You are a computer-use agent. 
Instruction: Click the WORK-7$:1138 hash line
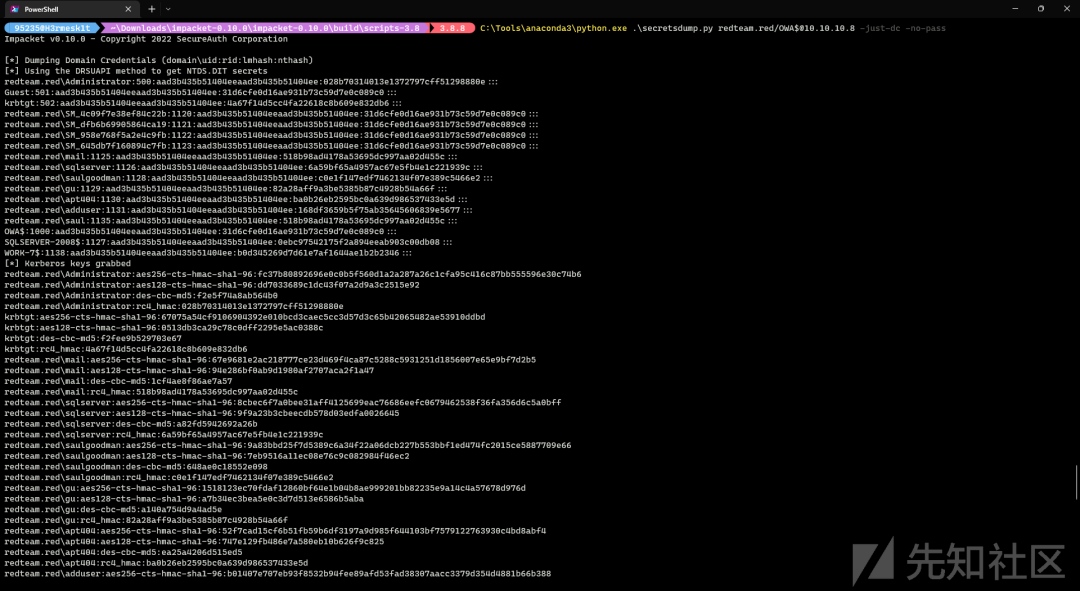208,253
